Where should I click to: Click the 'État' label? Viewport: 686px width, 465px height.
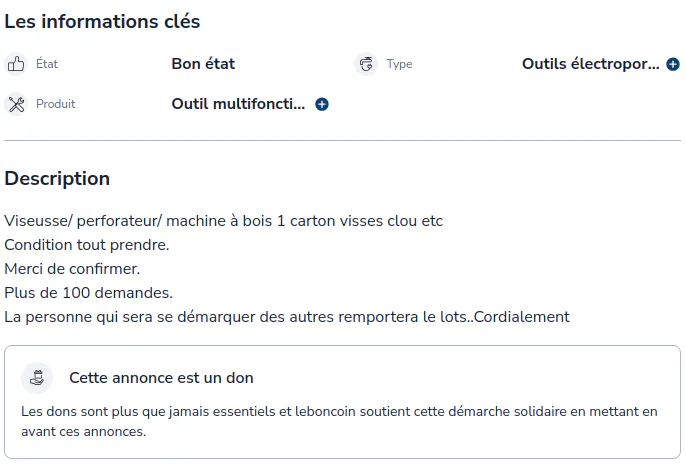pos(47,64)
